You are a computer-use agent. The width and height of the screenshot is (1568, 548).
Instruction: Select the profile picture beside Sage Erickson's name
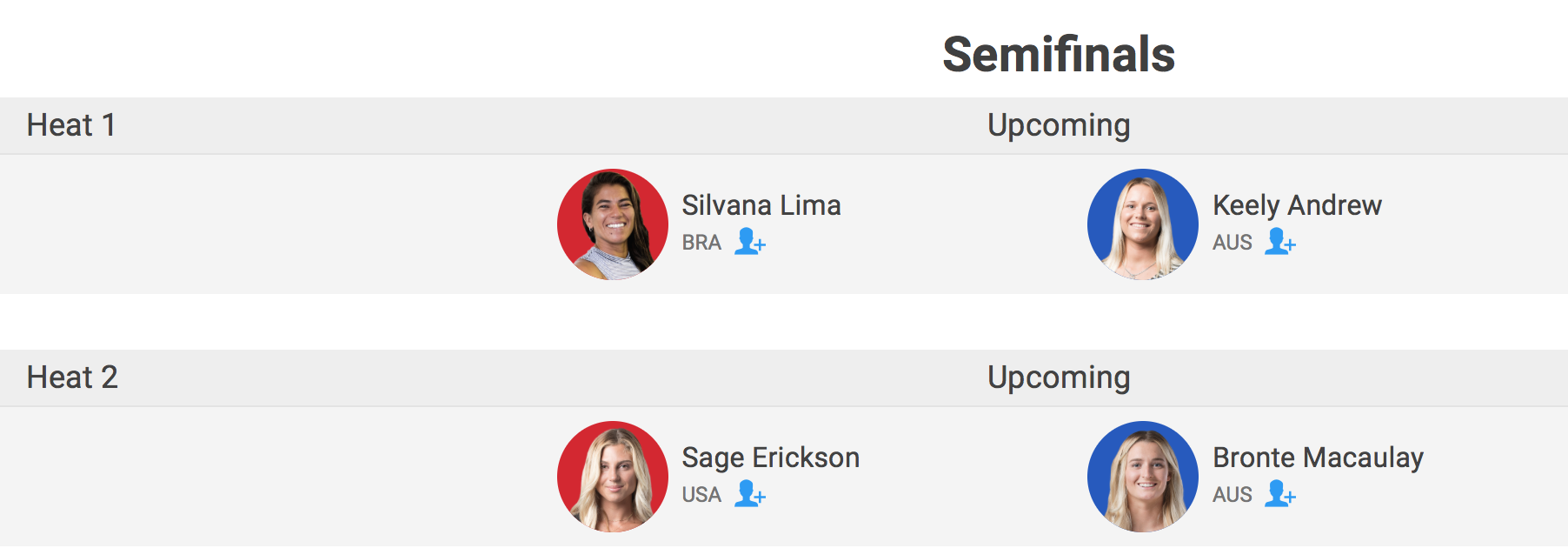pyautogui.click(x=613, y=477)
